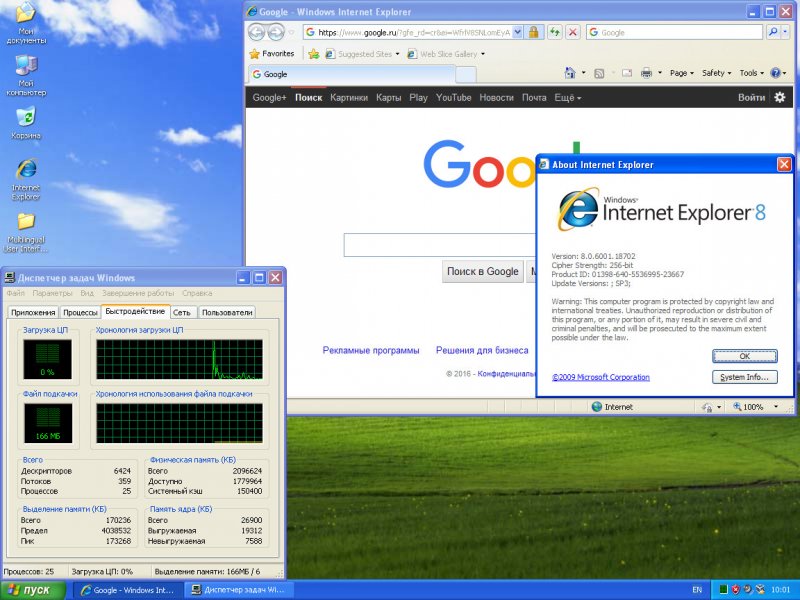This screenshot has height=600, width=800.
Task: Open the Файл menu in Task Manager
Action: coord(16,293)
